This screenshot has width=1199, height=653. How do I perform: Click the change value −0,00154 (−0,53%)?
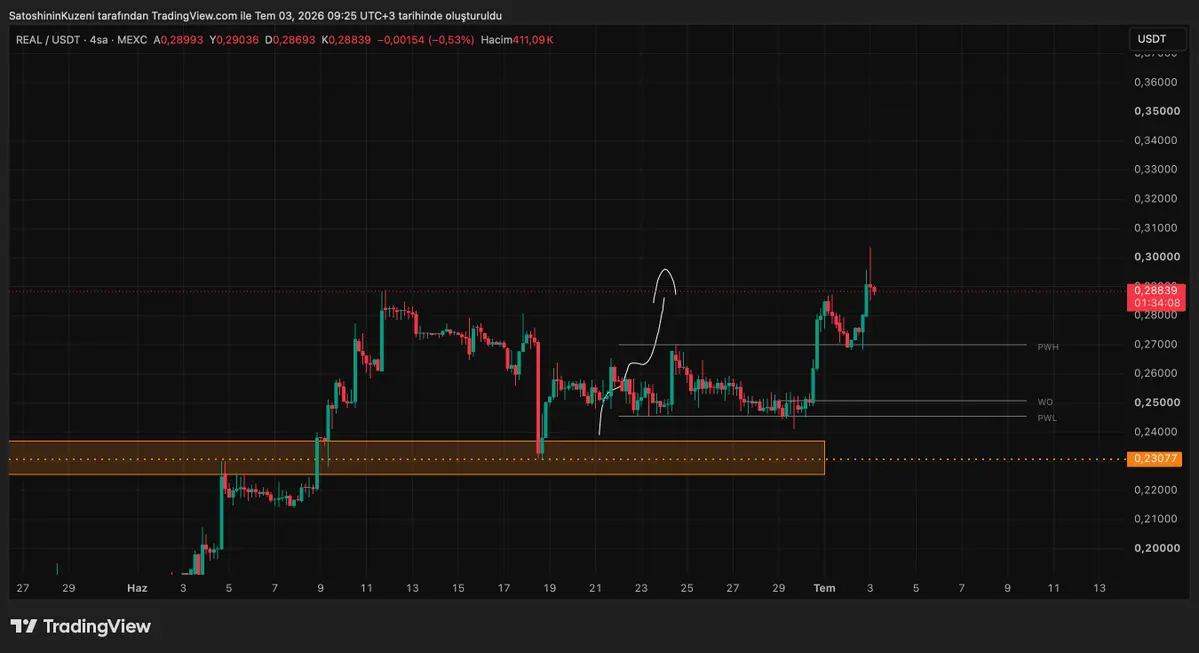point(425,40)
